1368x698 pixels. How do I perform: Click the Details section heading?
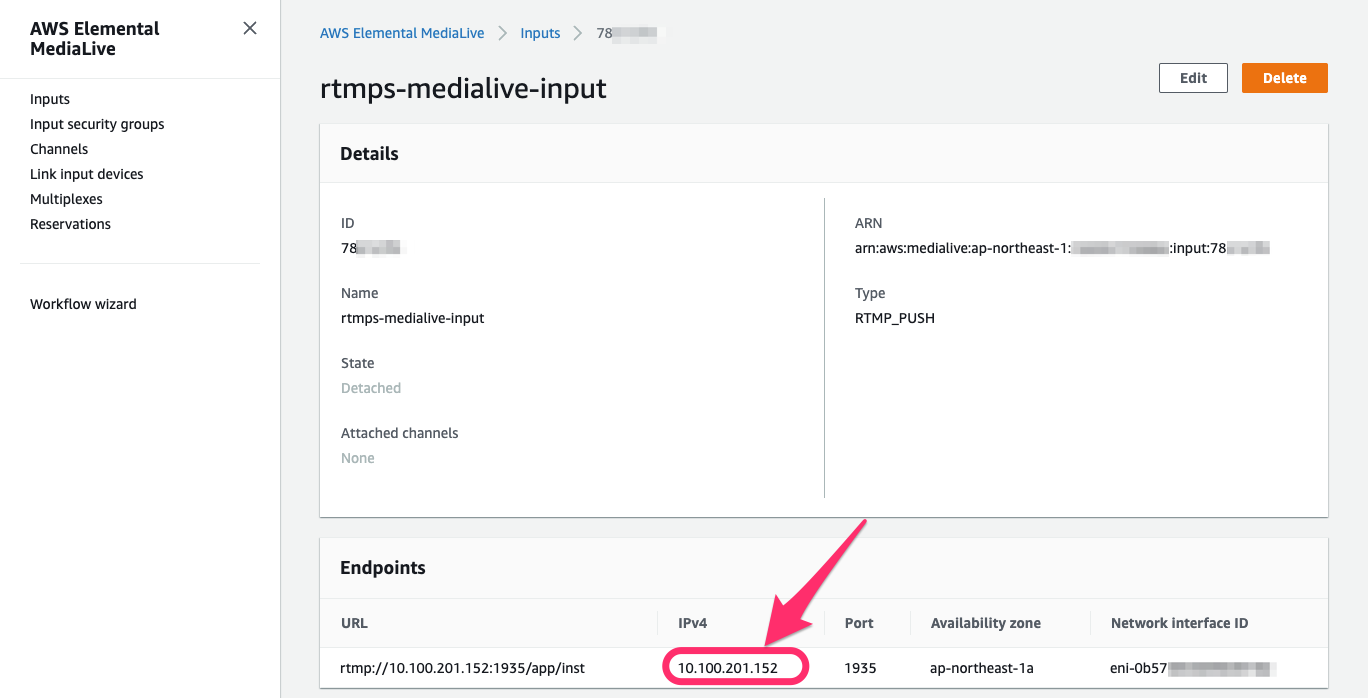point(369,154)
